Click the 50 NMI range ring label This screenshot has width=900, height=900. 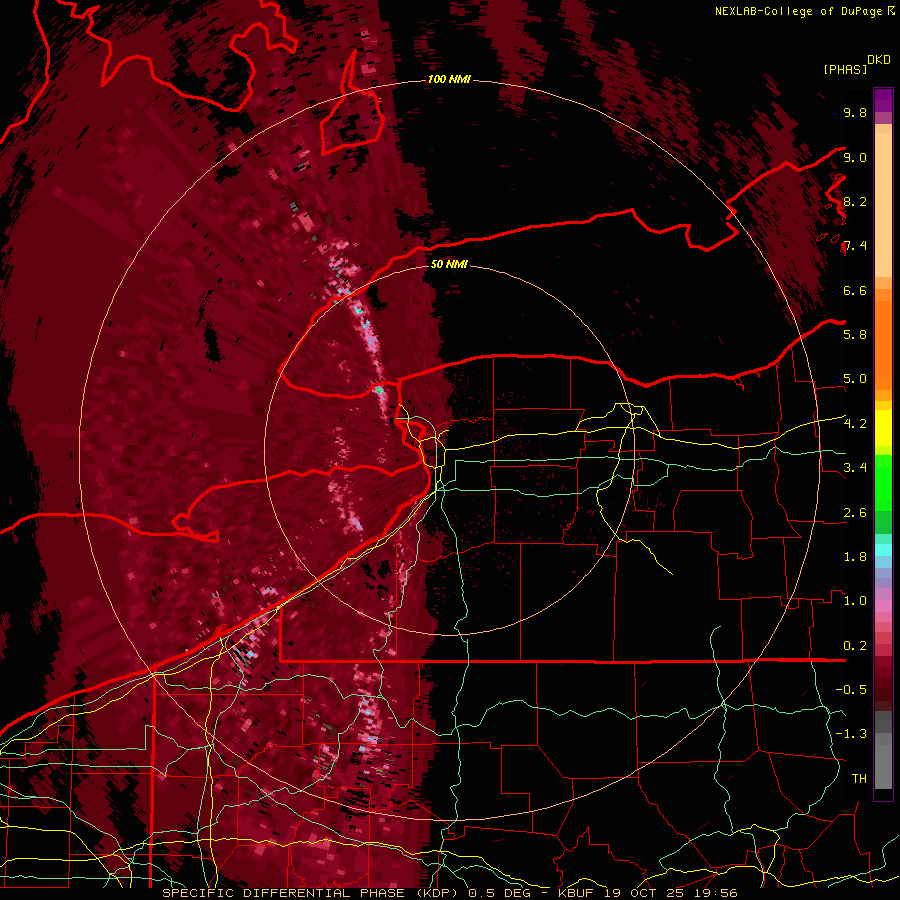click(449, 265)
